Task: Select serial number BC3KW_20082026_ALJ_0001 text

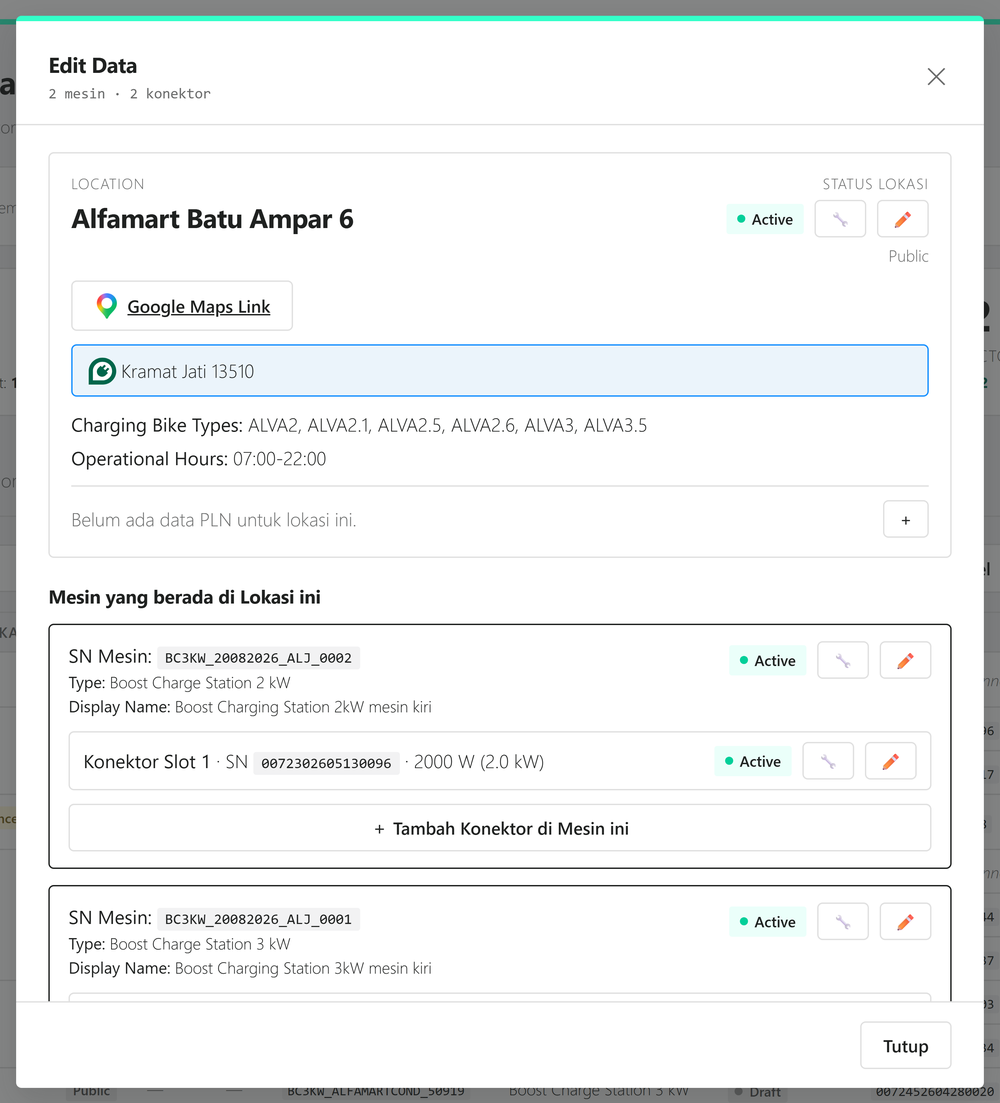Action: coord(258,919)
